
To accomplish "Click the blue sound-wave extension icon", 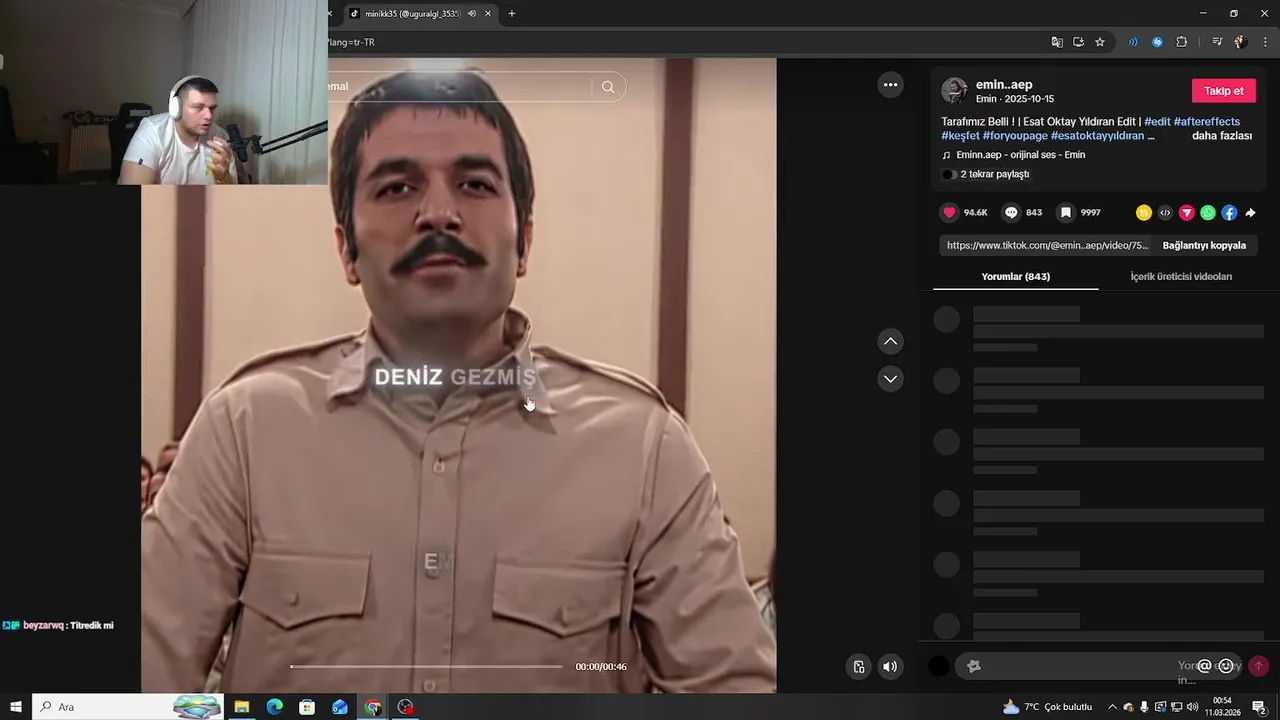I will (x=1133, y=42).
